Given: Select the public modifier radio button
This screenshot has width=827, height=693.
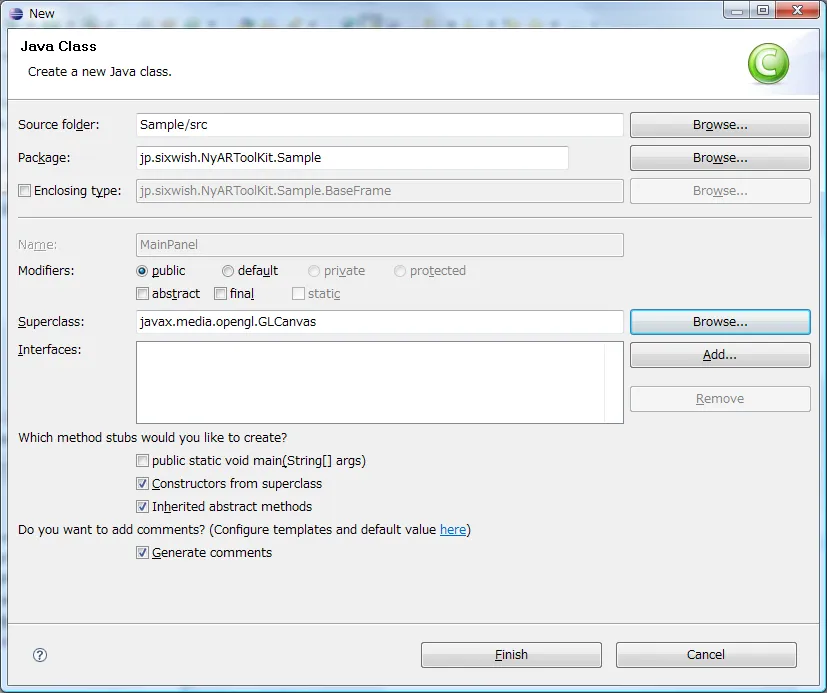Looking at the screenshot, I should (x=142, y=271).
